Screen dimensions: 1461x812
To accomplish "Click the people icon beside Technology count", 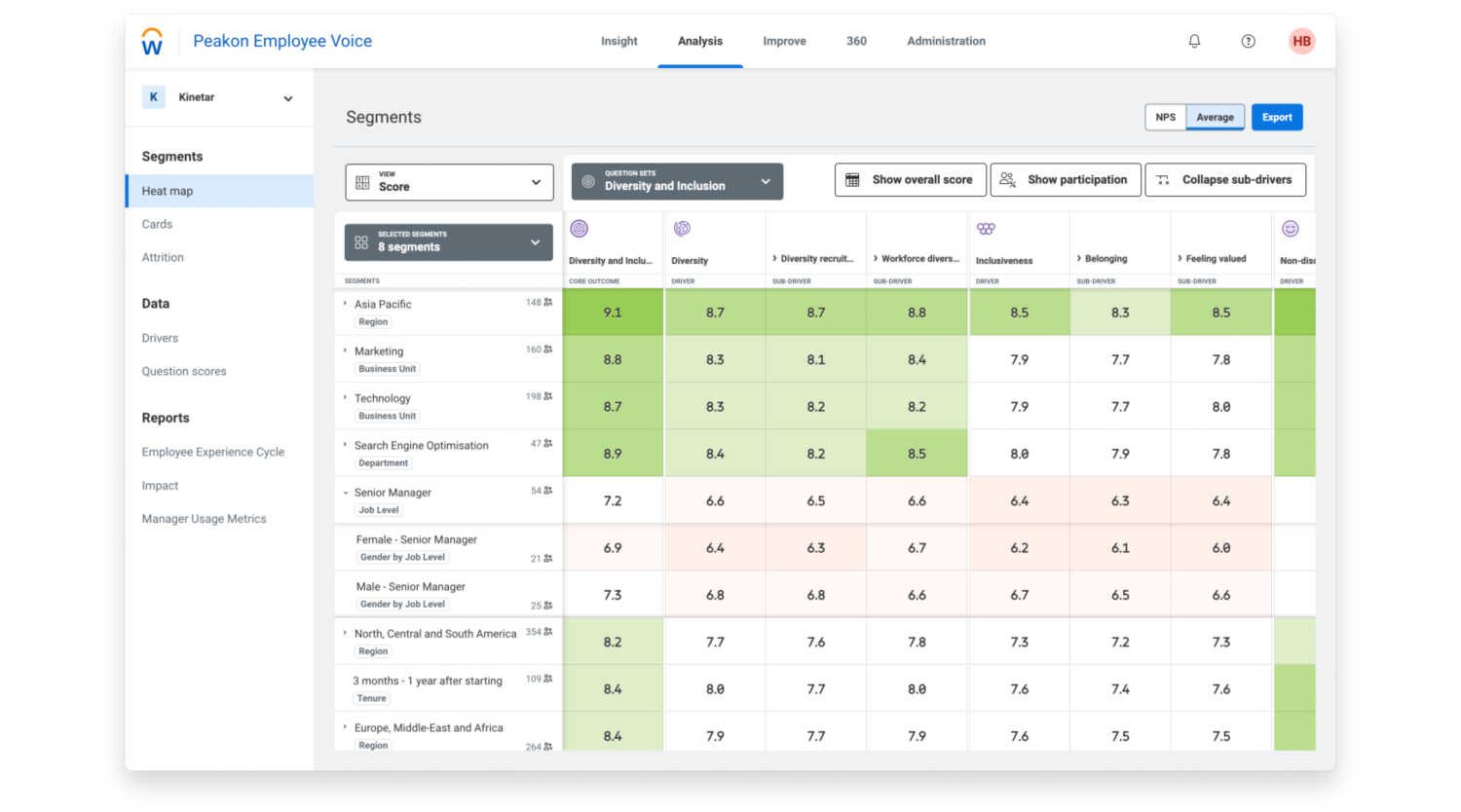I will coord(548,396).
